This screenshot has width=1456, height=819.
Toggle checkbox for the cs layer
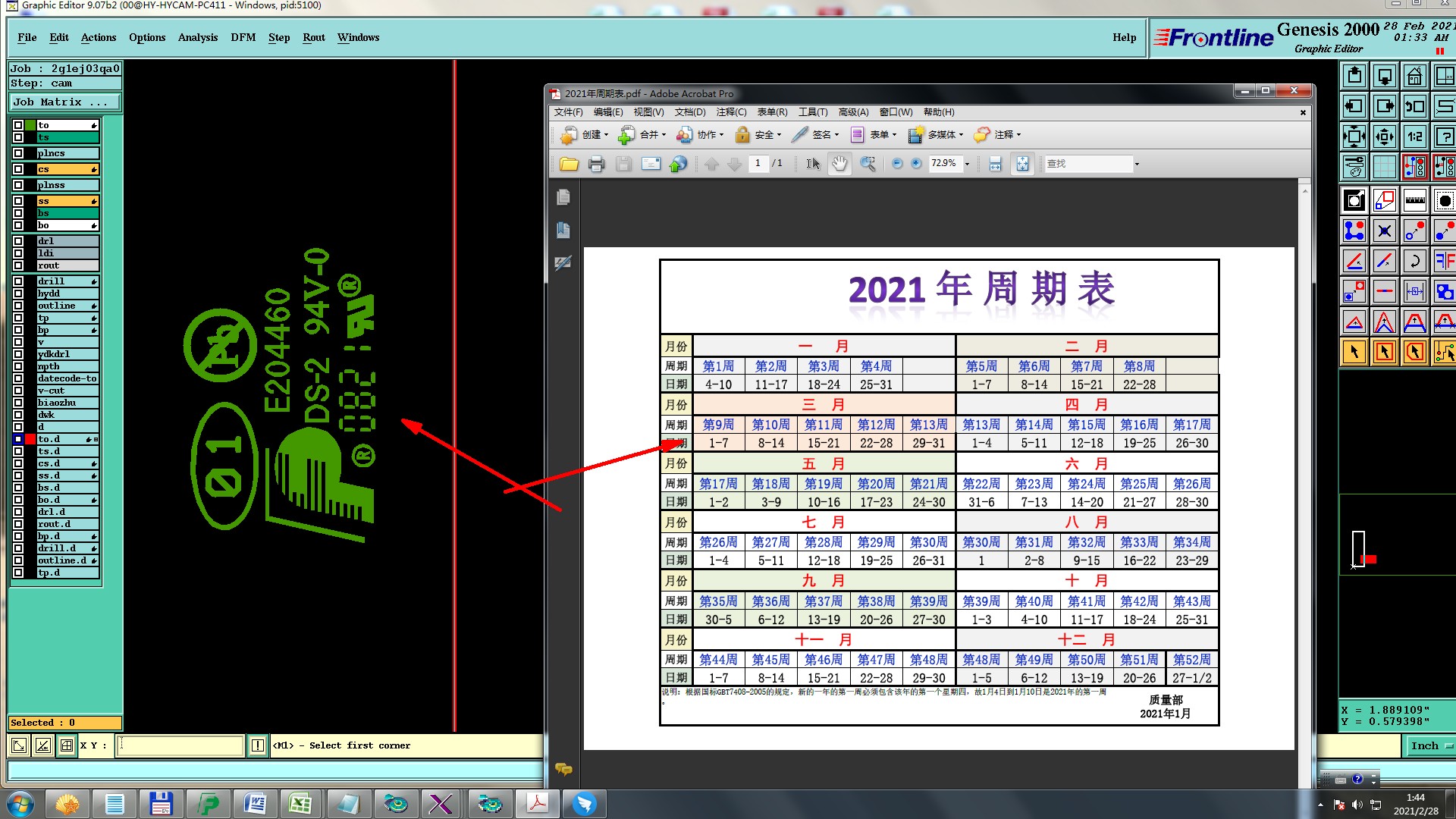(18, 169)
